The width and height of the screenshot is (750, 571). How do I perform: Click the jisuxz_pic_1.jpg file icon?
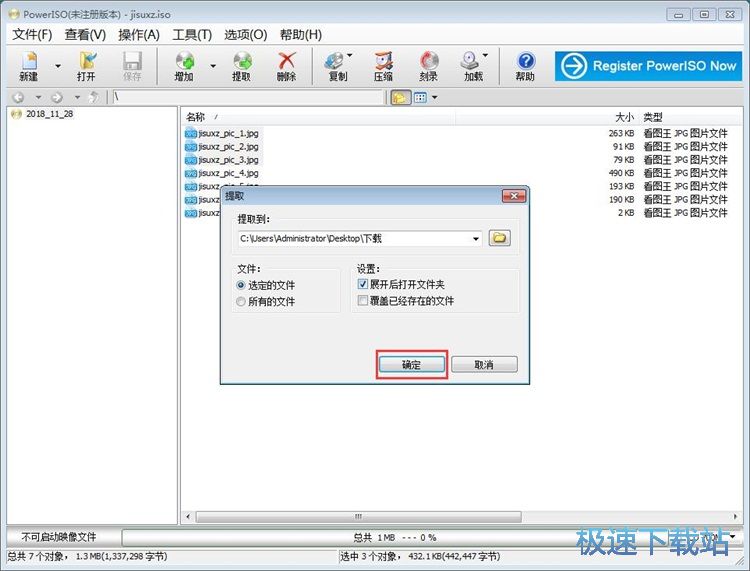(190, 133)
